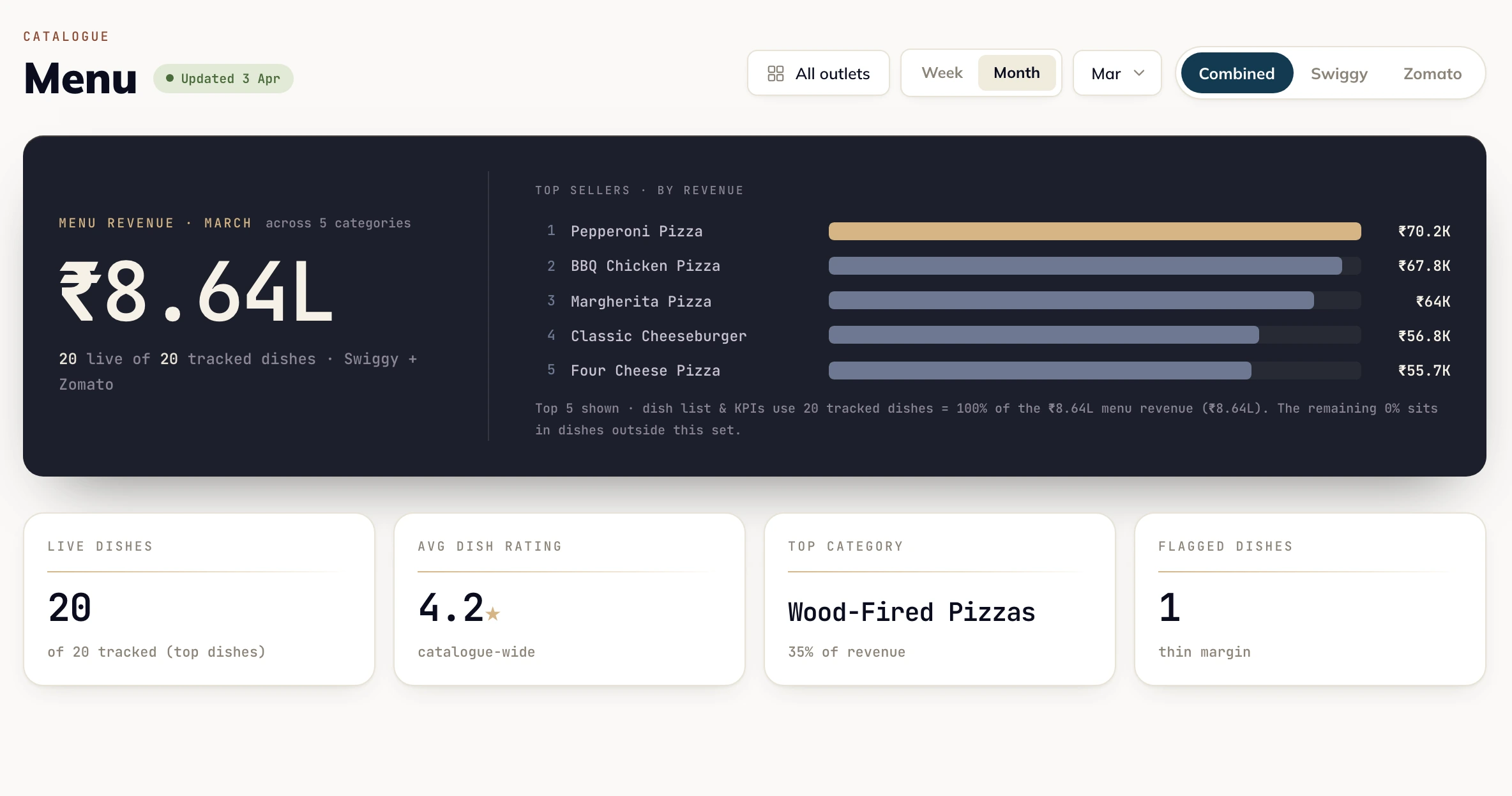Screen dimensions: 1512x796
Task: Click the ₹70.2K revenue value
Action: [1424, 231]
